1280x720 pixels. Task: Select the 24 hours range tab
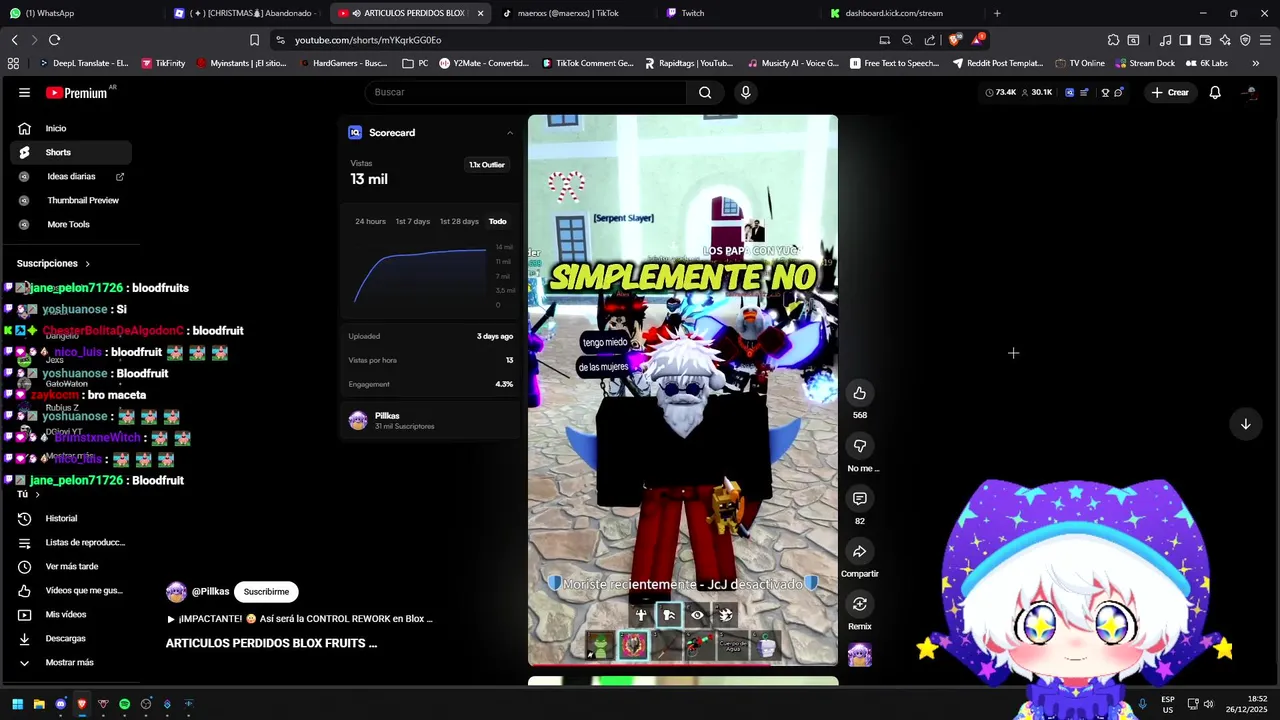pos(370,221)
